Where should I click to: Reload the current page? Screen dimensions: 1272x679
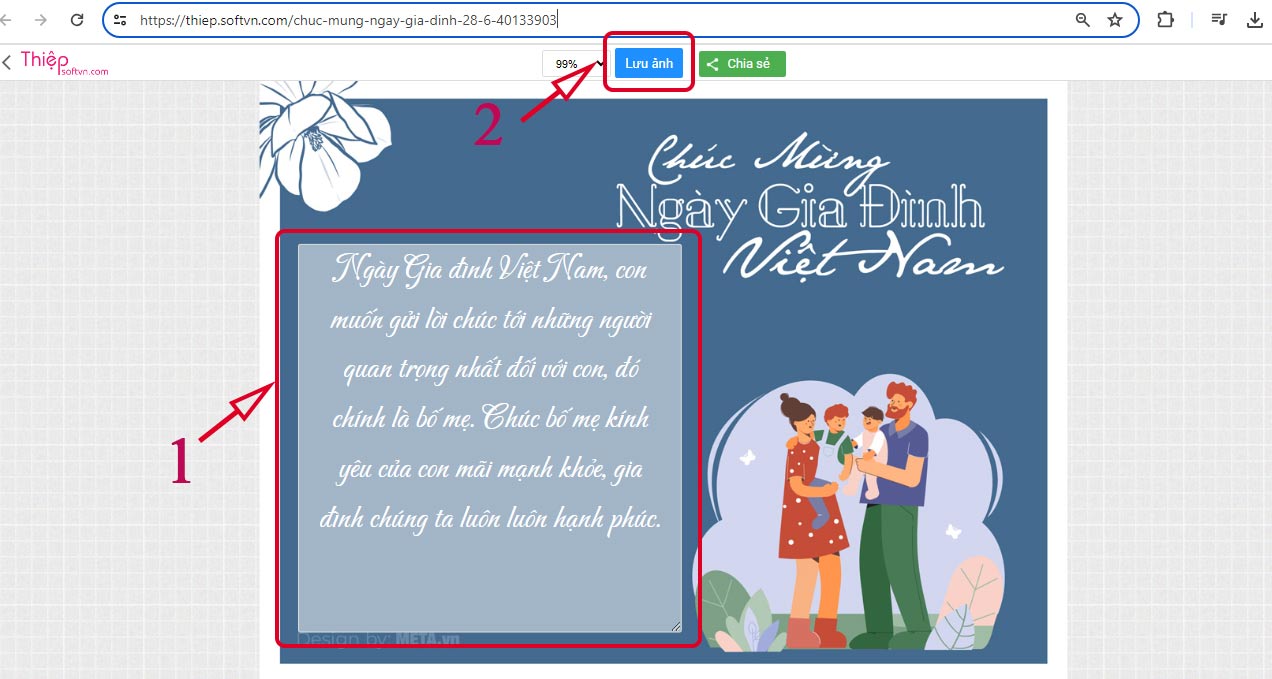pyautogui.click(x=77, y=20)
